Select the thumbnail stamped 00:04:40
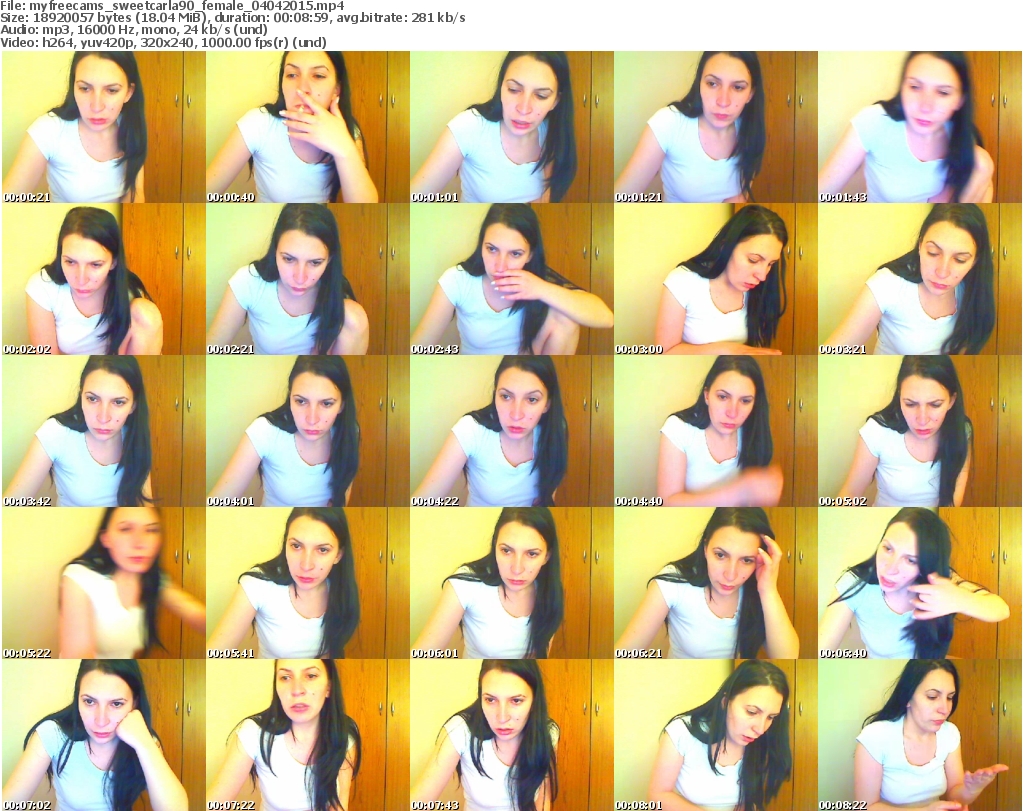Viewport: 1024px width, 811px height. tap(716, 431)
